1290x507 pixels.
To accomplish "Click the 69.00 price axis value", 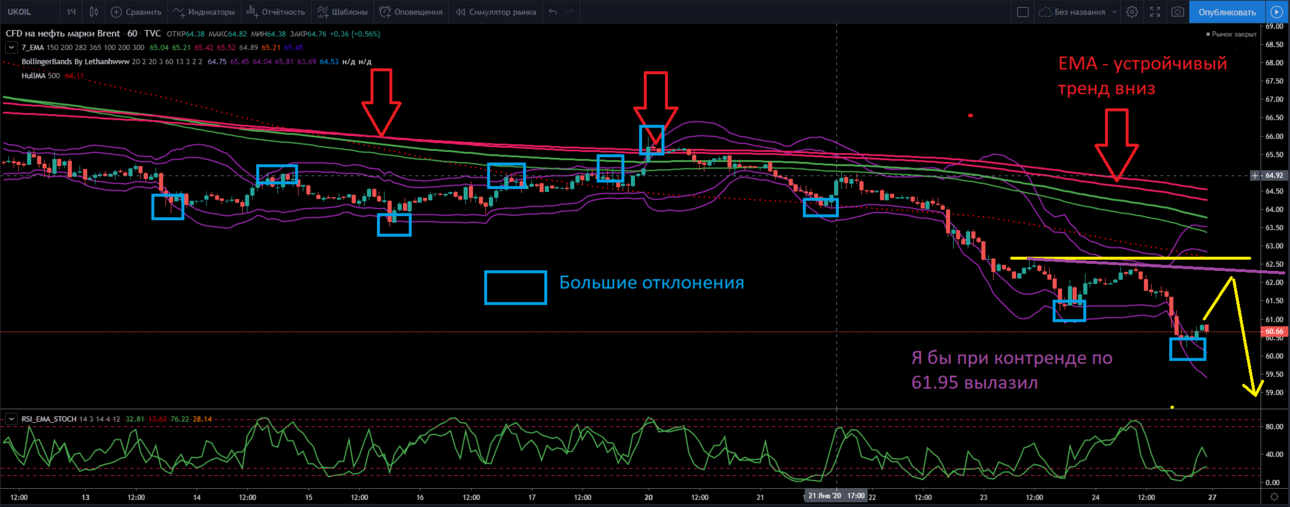I will [1273, 26].
